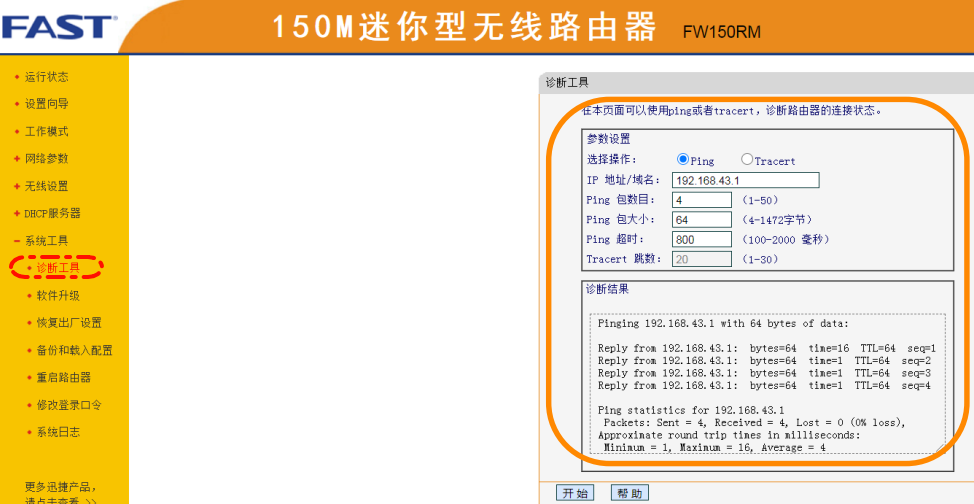Click the FAST logo

58,26
